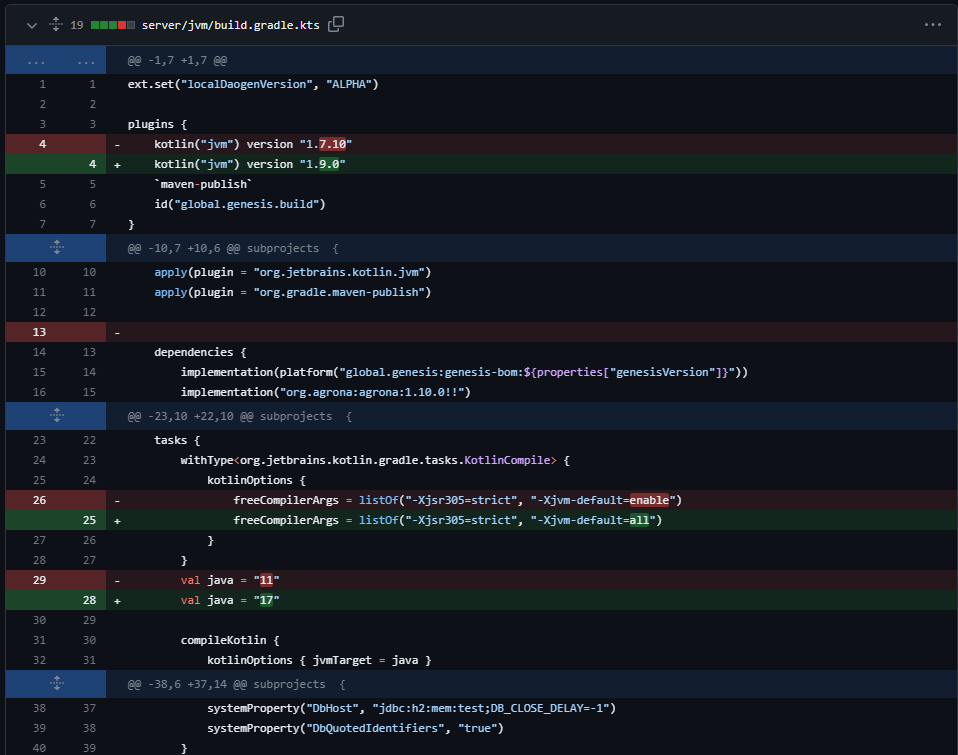Image resolution: width=958 pixels, height=755 pixels.
Task: Click the added 'val java = "17"' code line
Action: click(x=230, y=600)
